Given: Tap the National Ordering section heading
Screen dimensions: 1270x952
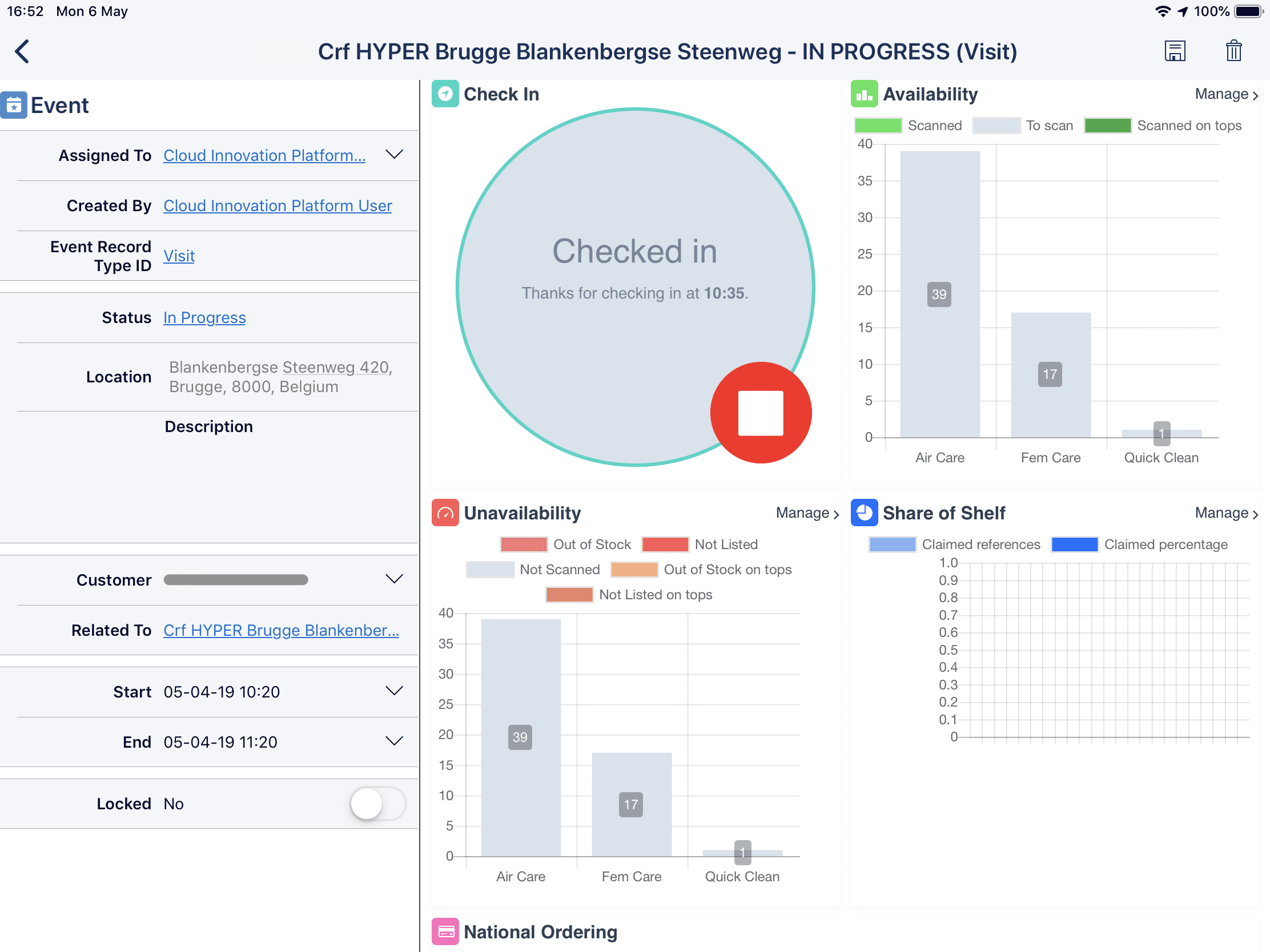Looking at the screenshot, I should point(540,932).
